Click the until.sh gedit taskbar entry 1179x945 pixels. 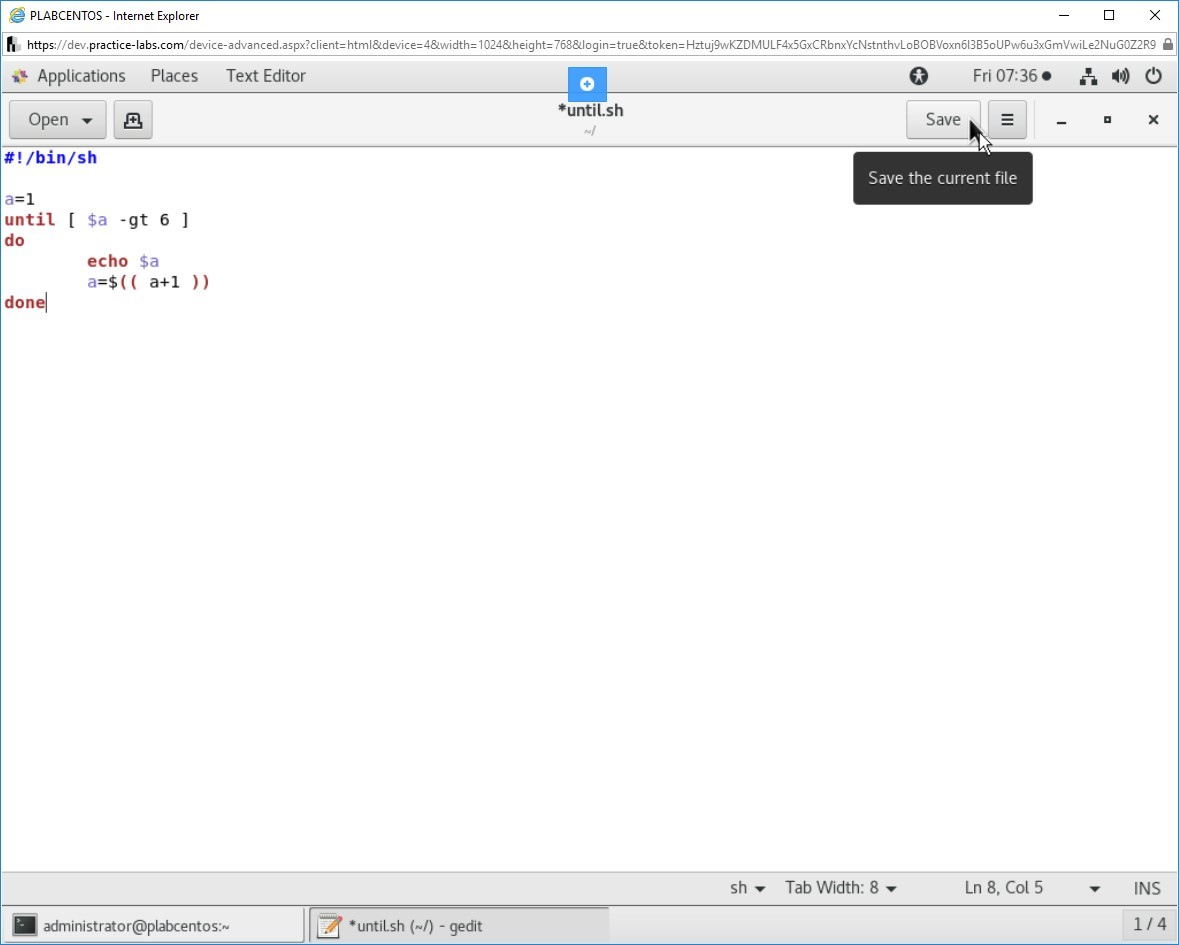[458, 926]
